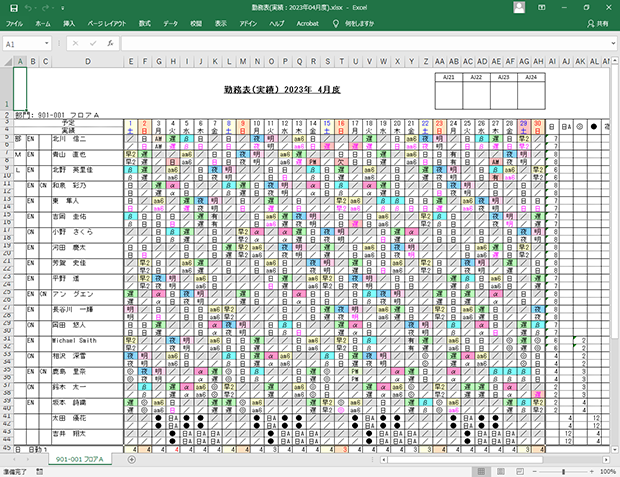Click the zoom slider handle
The height and width of the screenshot is (477, 620).
563,472
